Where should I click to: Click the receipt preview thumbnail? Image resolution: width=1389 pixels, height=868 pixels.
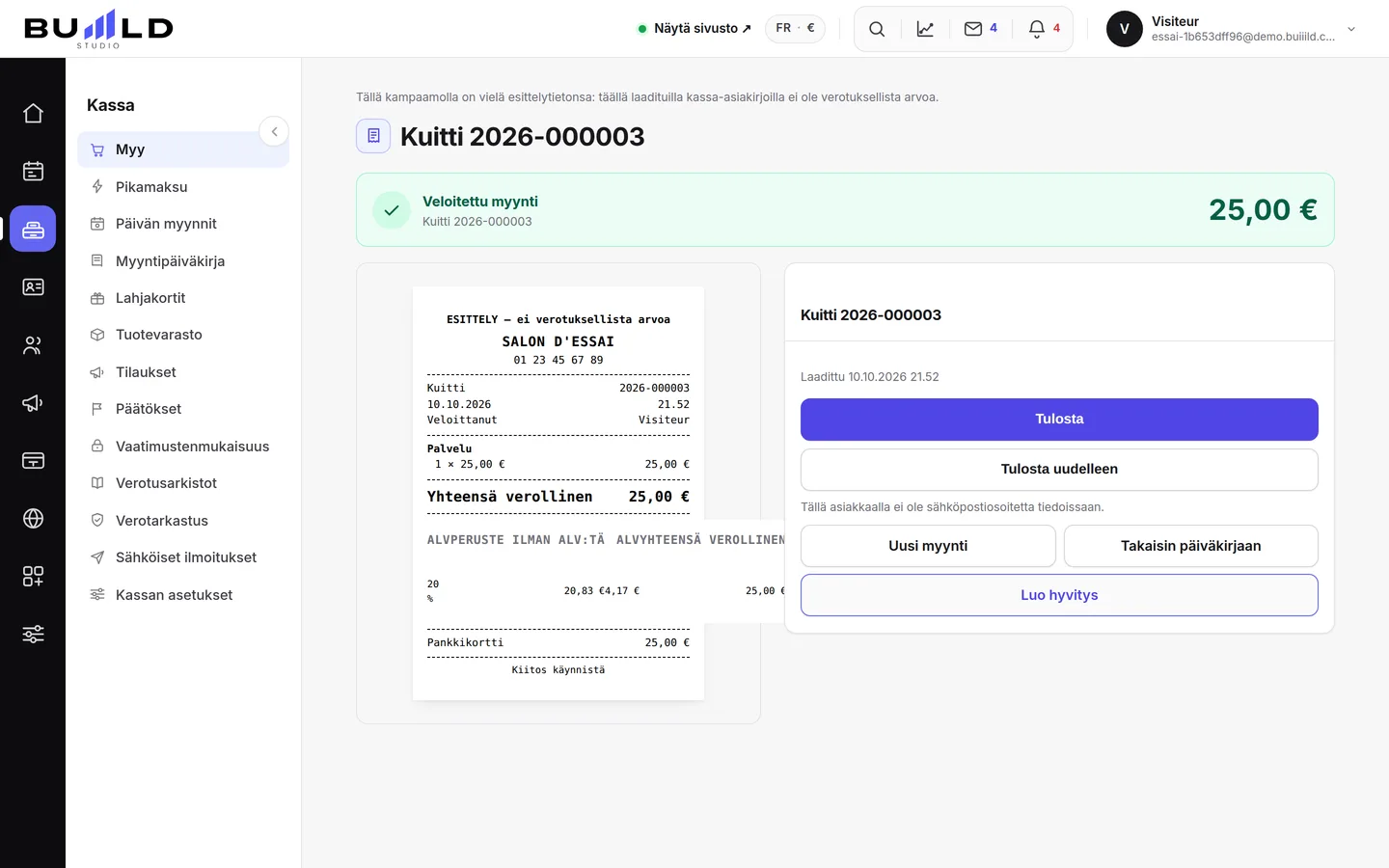558,493
